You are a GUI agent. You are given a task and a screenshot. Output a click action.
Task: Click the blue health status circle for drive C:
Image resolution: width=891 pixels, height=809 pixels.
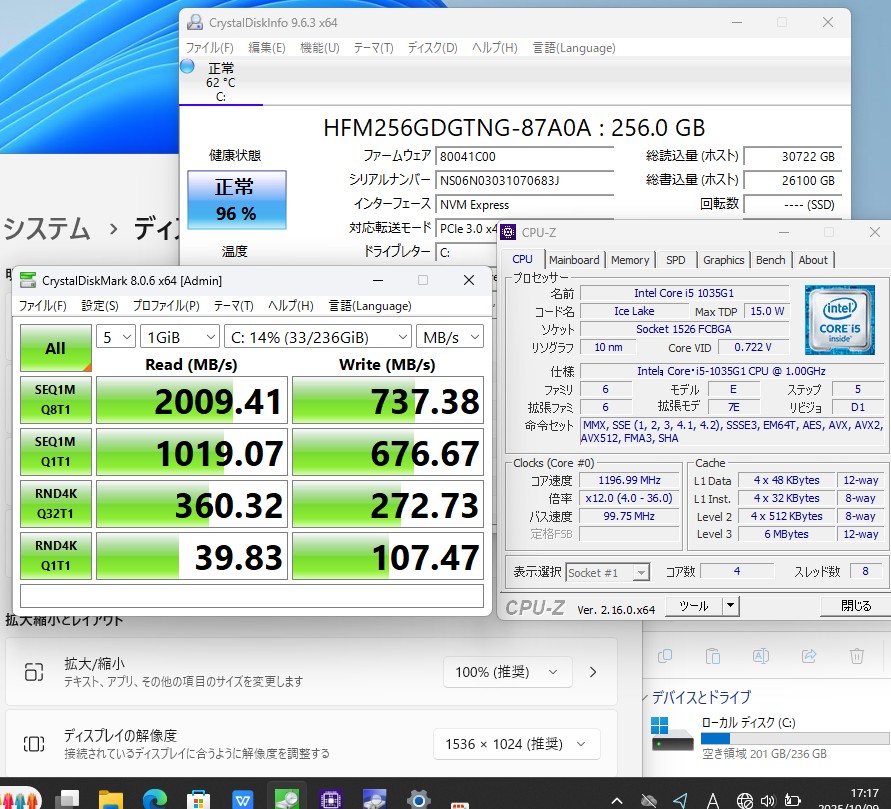pos(187,67)
